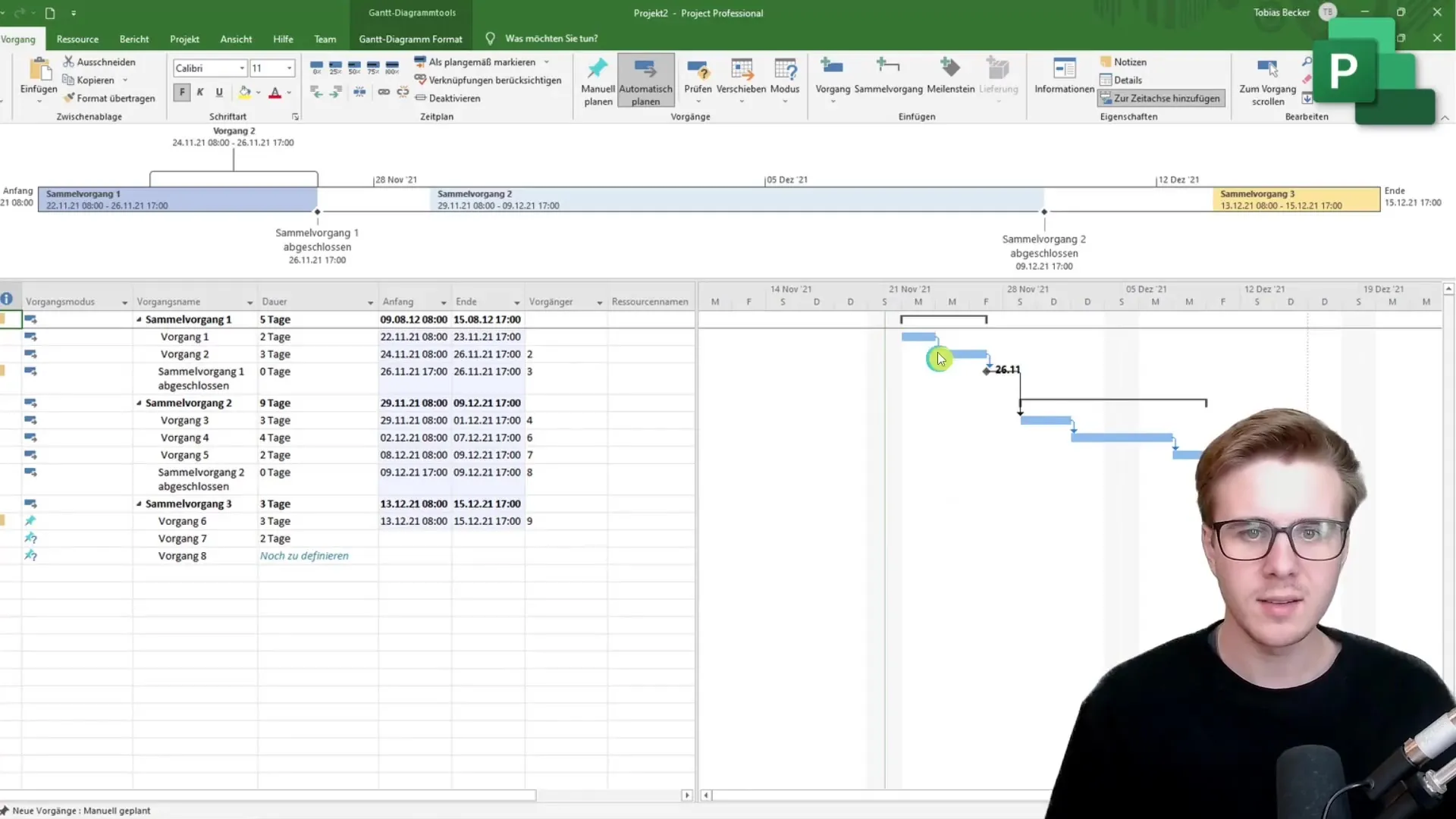The image size is (1456, 819).
Task: Click Zum Vorgang scrollen
Action: click(1267, 81)
